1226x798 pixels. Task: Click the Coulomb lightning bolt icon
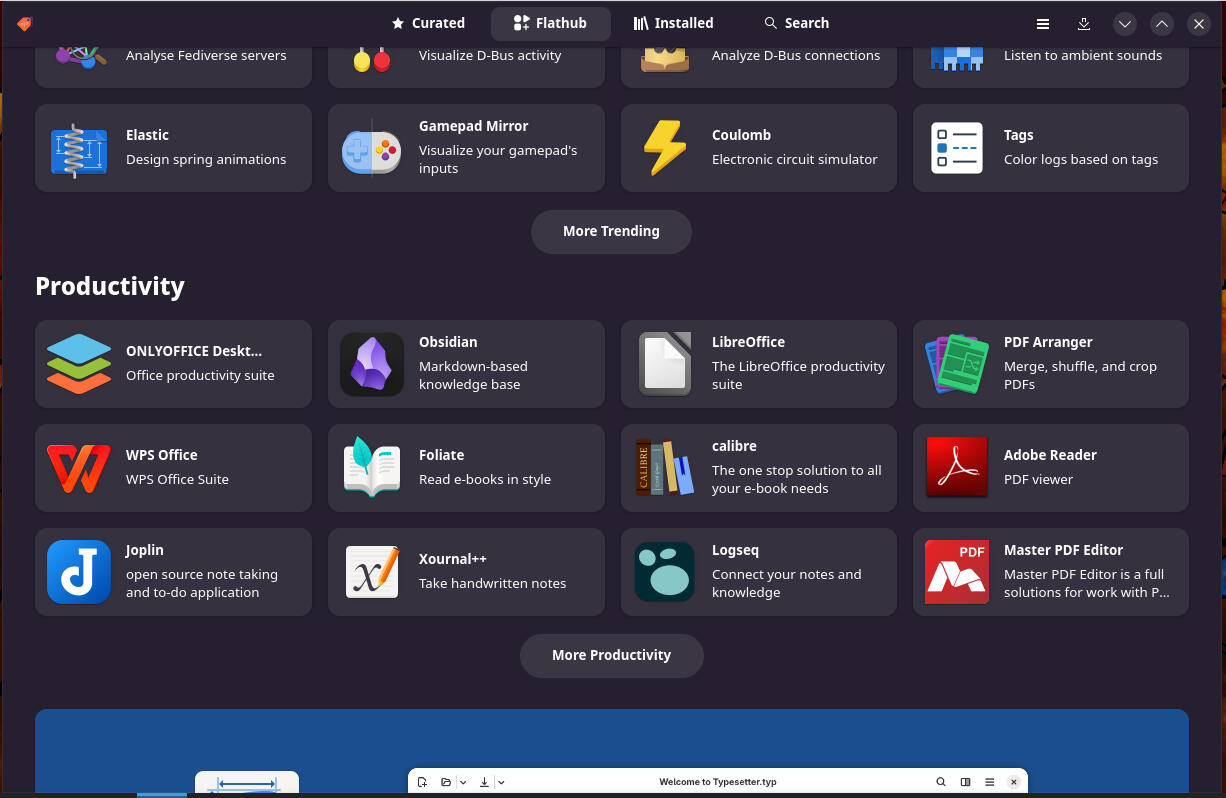point(664,147)
